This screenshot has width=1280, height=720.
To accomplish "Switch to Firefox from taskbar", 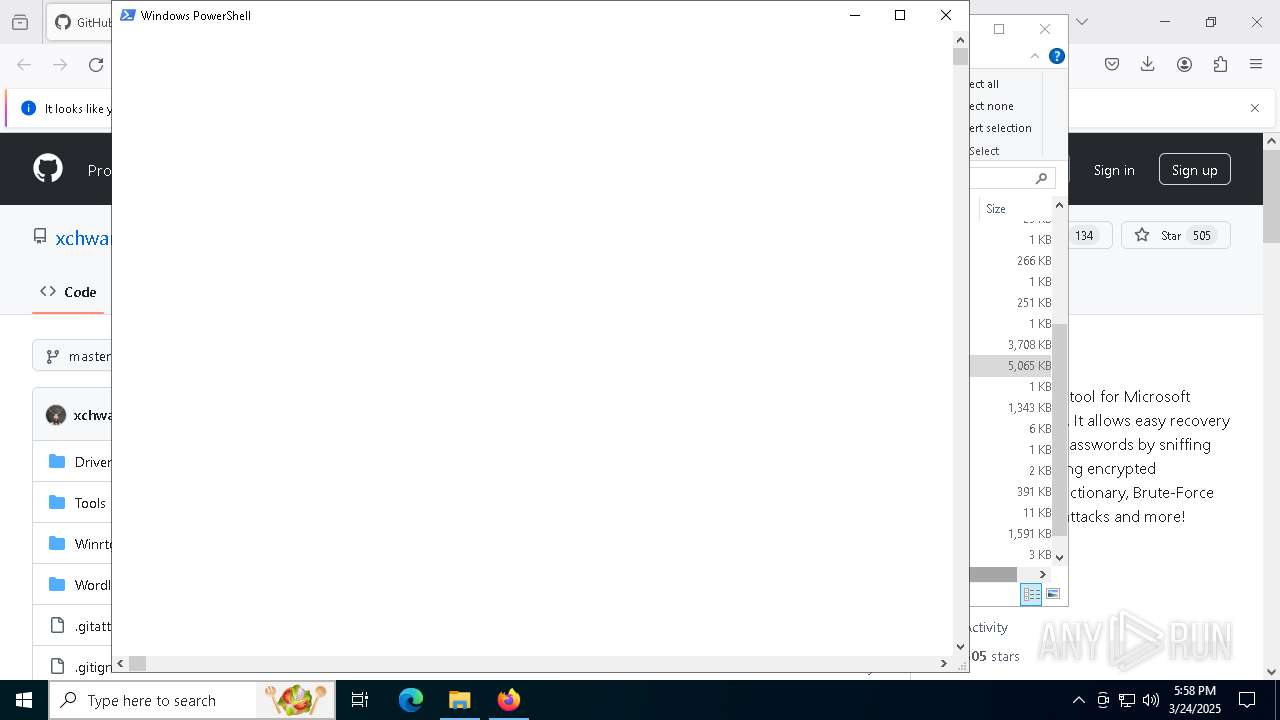I will tap(509, 700).
